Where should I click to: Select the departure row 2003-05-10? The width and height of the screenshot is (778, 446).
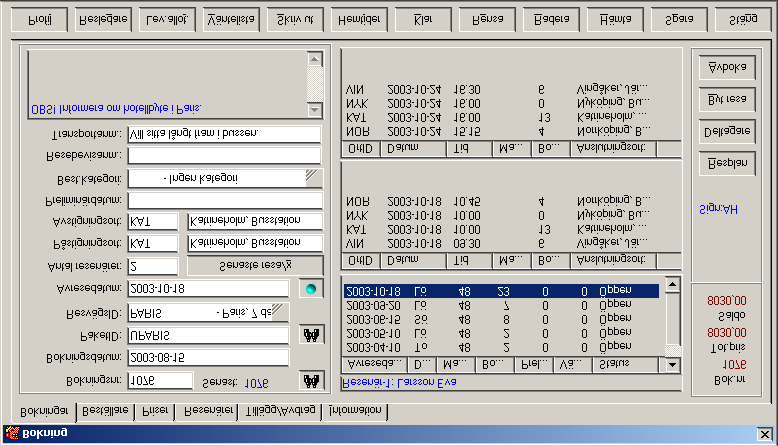coord(501,333)
